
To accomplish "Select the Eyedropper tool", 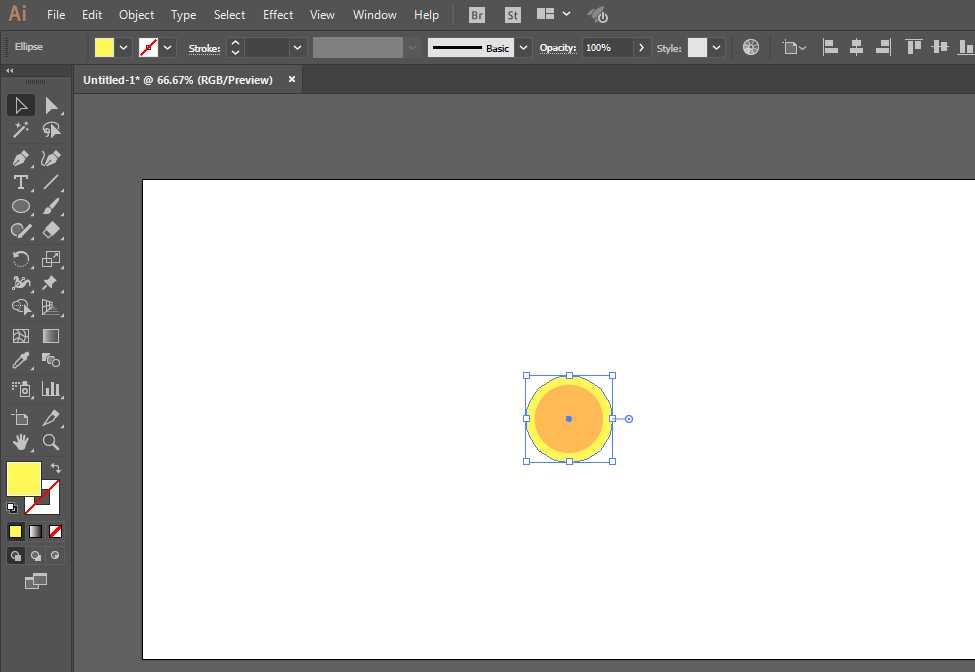I will pos(20,361).
